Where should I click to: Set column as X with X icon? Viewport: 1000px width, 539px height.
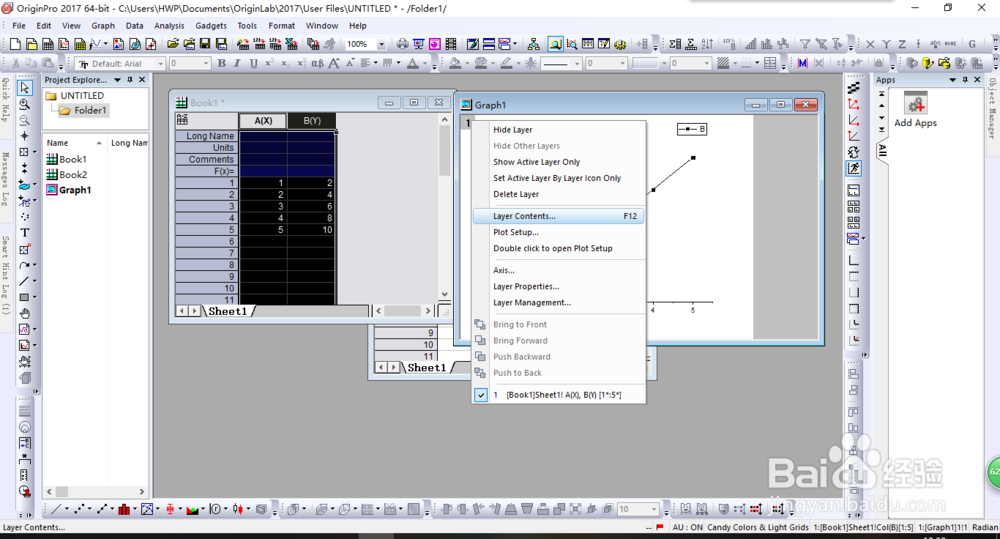coord(870,44)
